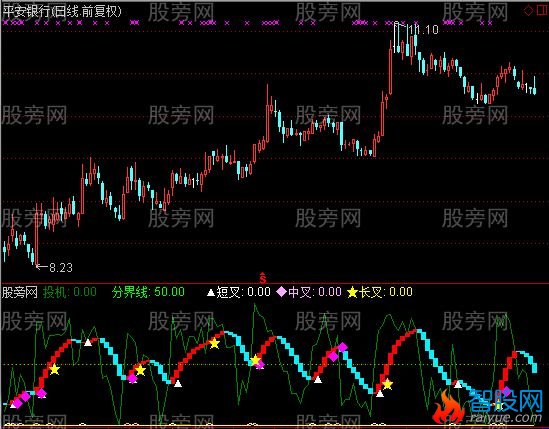Click the red split-pane square icon in the top-right corner
This screenshot has width=549, height=429.
tap(542, 11)
